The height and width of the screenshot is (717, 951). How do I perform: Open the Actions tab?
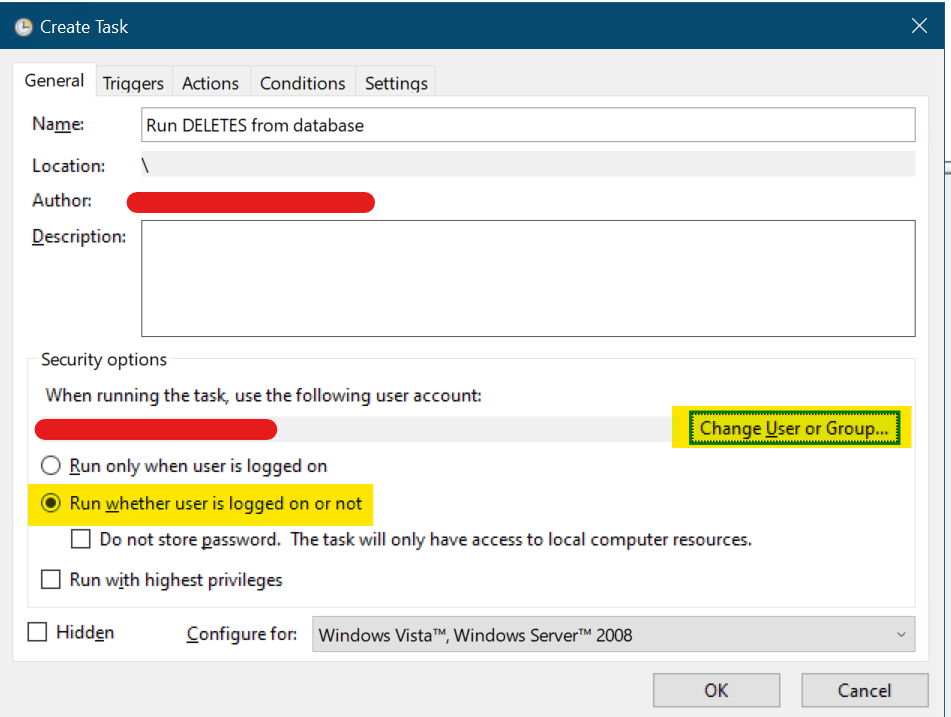(210, 83)
